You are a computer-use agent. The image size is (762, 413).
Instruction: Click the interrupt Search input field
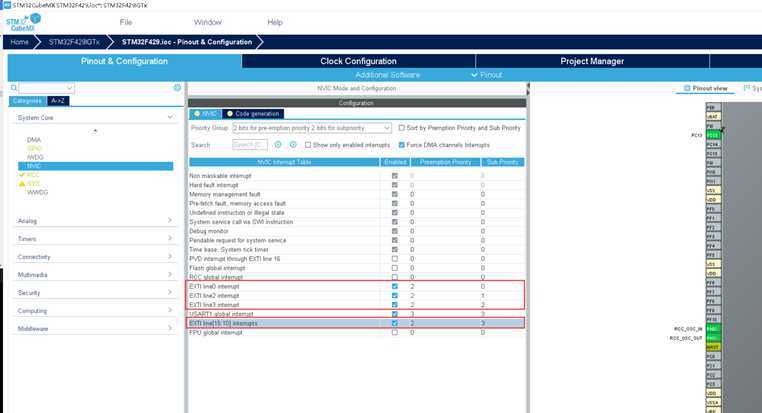[250, 145]
